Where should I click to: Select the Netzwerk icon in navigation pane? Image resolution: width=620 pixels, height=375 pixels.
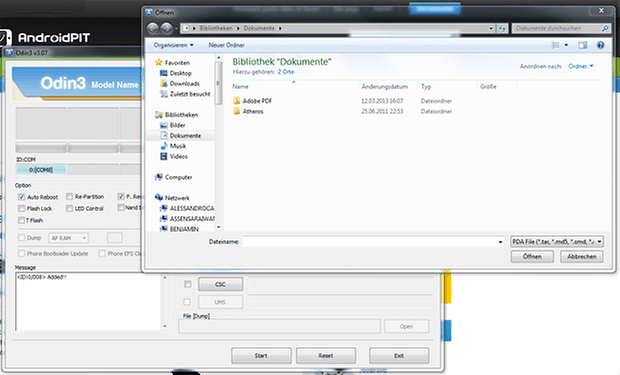159,197
